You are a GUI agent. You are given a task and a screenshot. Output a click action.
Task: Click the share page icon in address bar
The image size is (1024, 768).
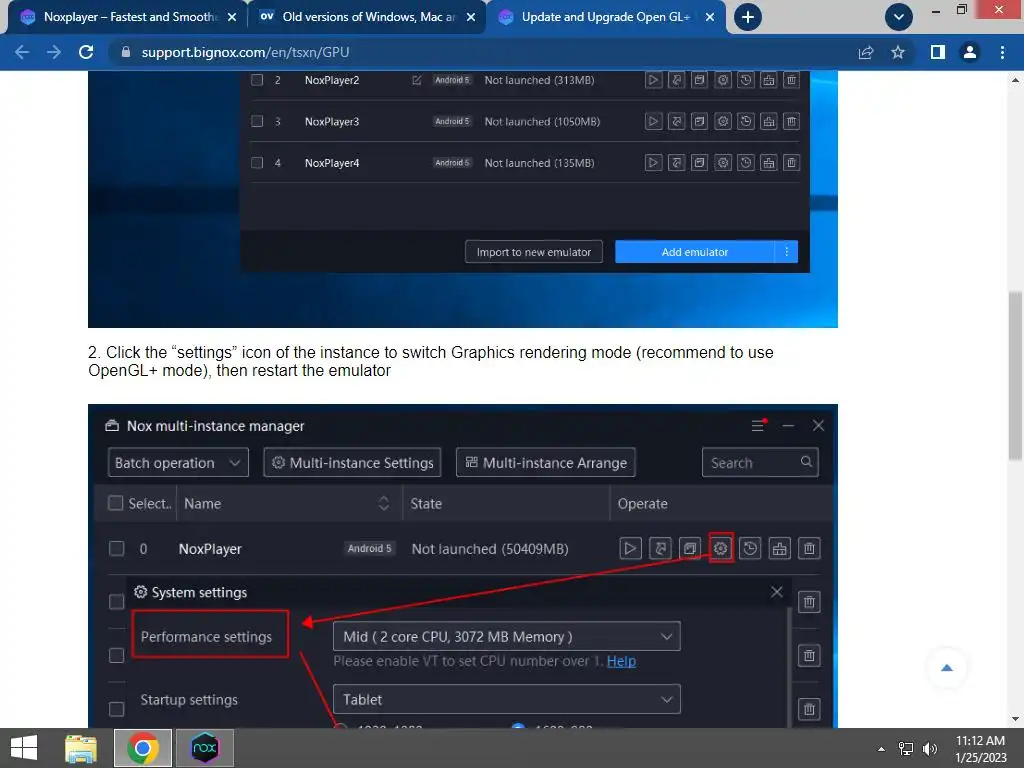866,52
